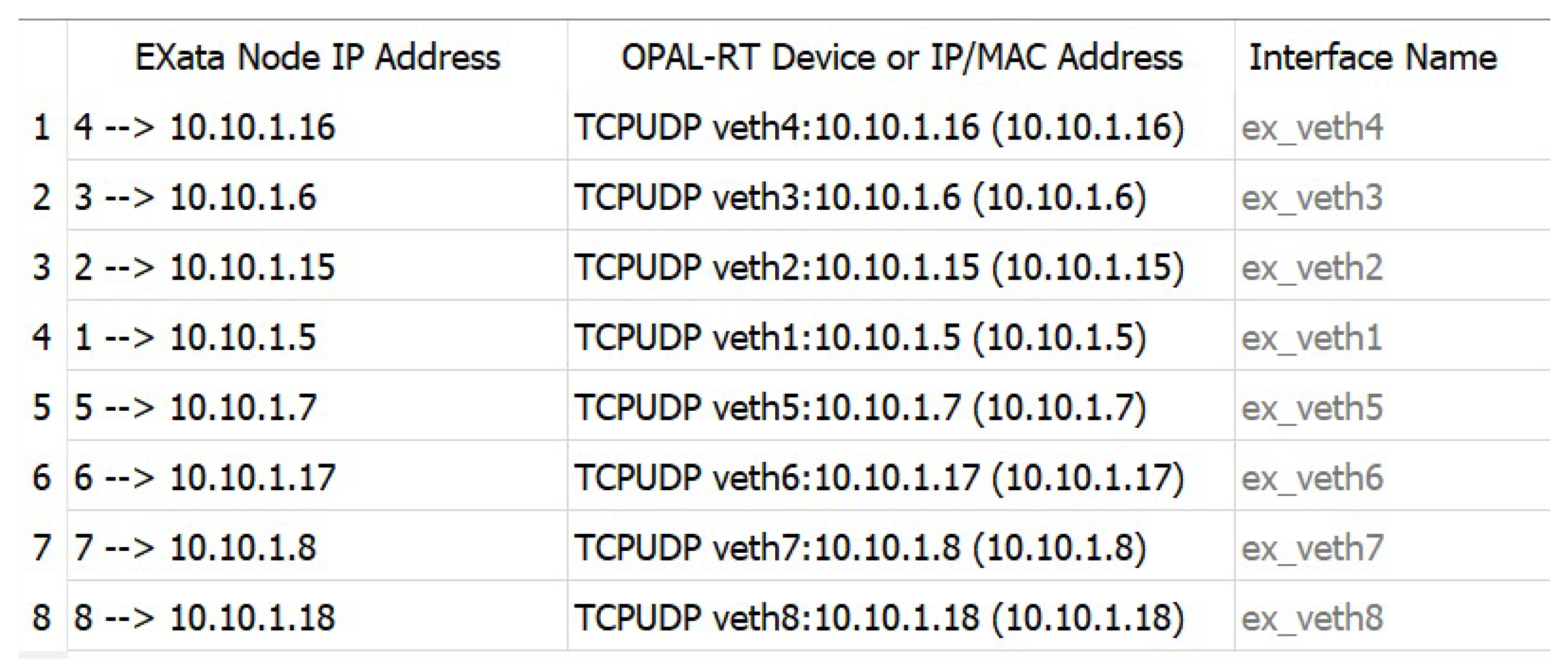1568x667 pixels.
Task: Select the ex_veth2 interface name cell
Action: click(x=1312, y=268)
